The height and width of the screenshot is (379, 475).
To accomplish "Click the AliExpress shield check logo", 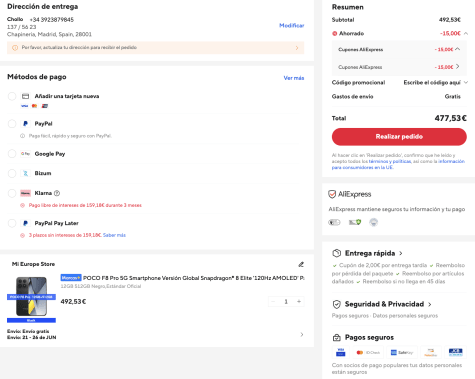I will (x=332, y=194).
